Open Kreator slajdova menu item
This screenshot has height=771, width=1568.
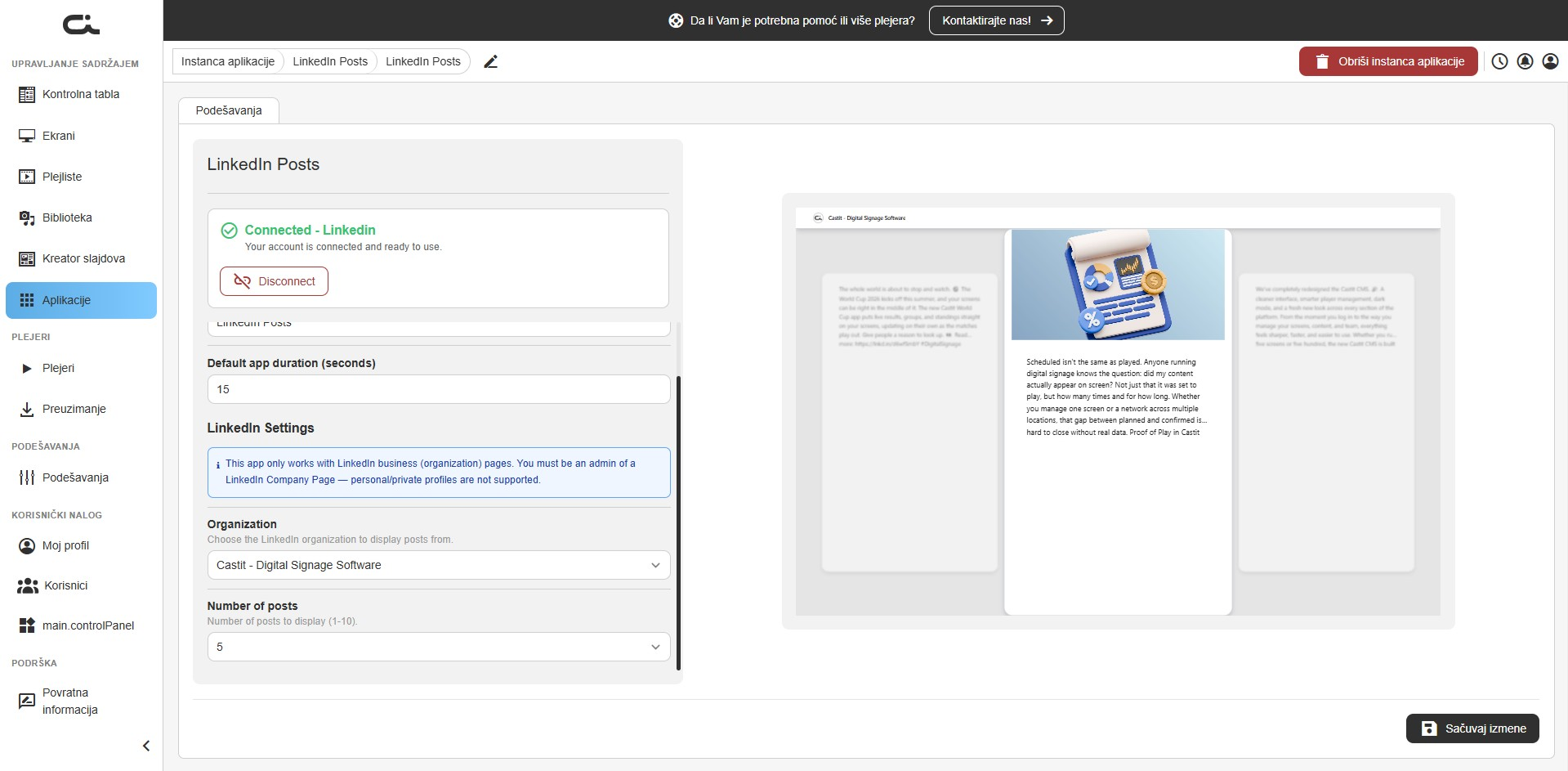tap(81, 259)
